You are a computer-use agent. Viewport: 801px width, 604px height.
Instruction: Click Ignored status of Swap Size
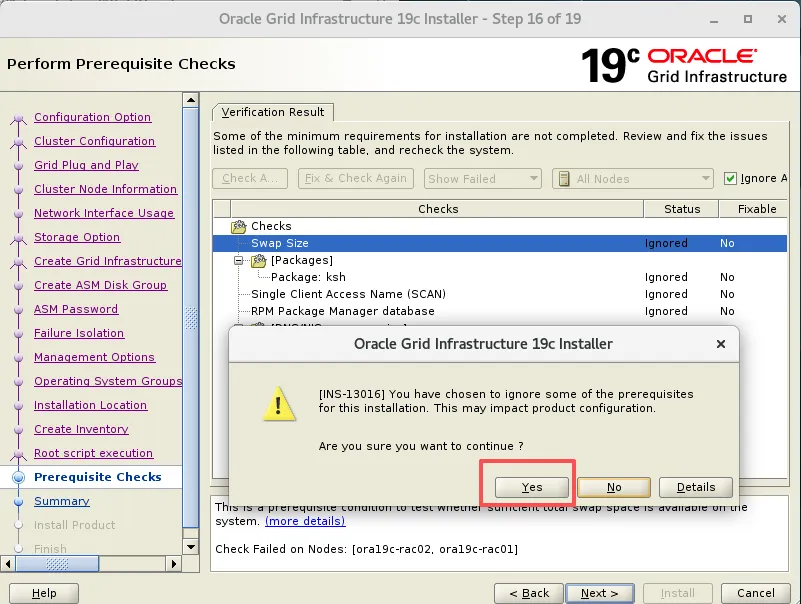coord(666,243)
